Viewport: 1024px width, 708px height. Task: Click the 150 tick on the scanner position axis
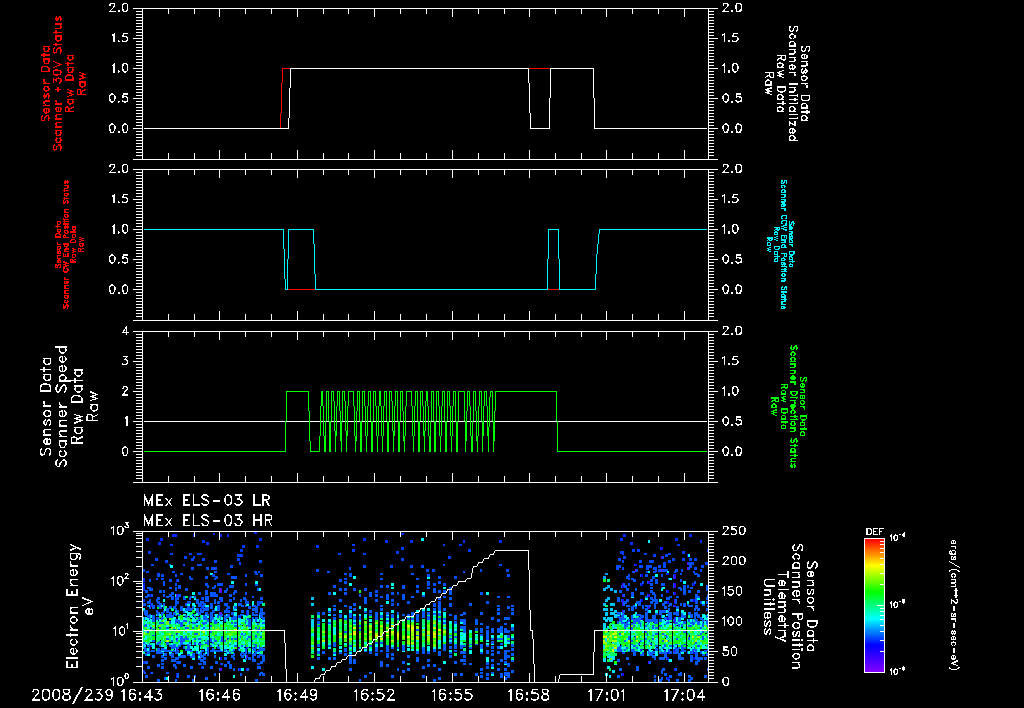[733, 591]
